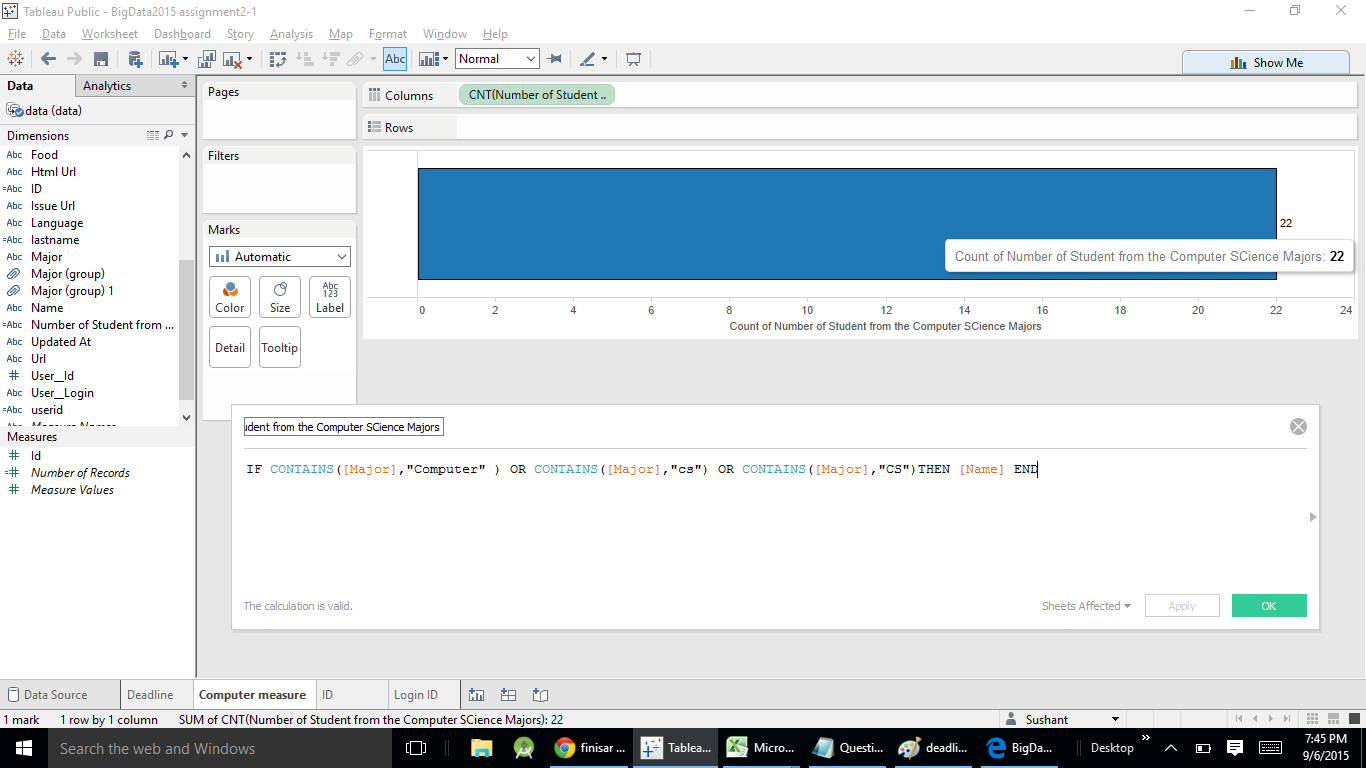Click the view data grid icon in Dimensions
The image size is (1366, 768).
tap(153, 135)
